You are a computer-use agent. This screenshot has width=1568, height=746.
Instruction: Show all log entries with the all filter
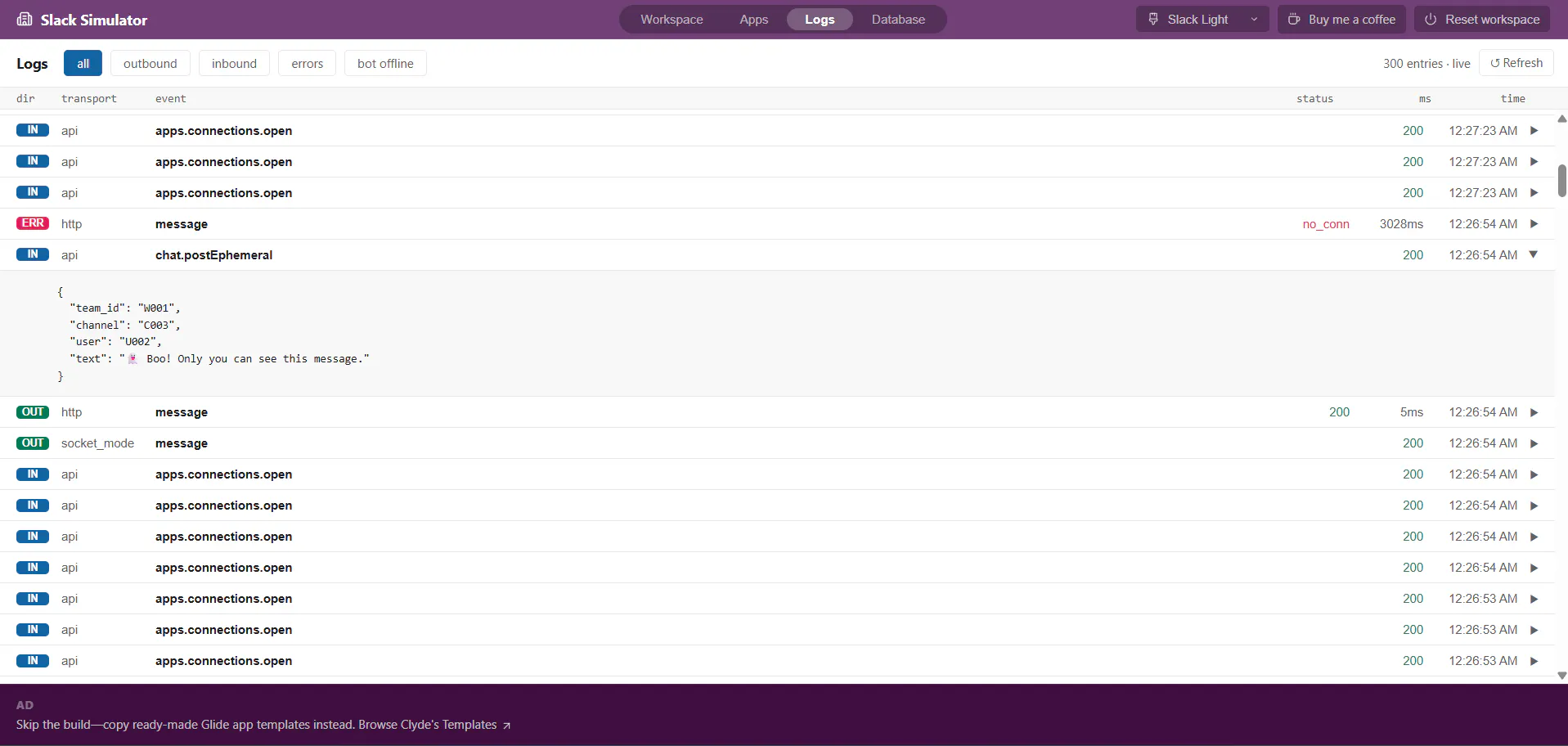(83, 63)
